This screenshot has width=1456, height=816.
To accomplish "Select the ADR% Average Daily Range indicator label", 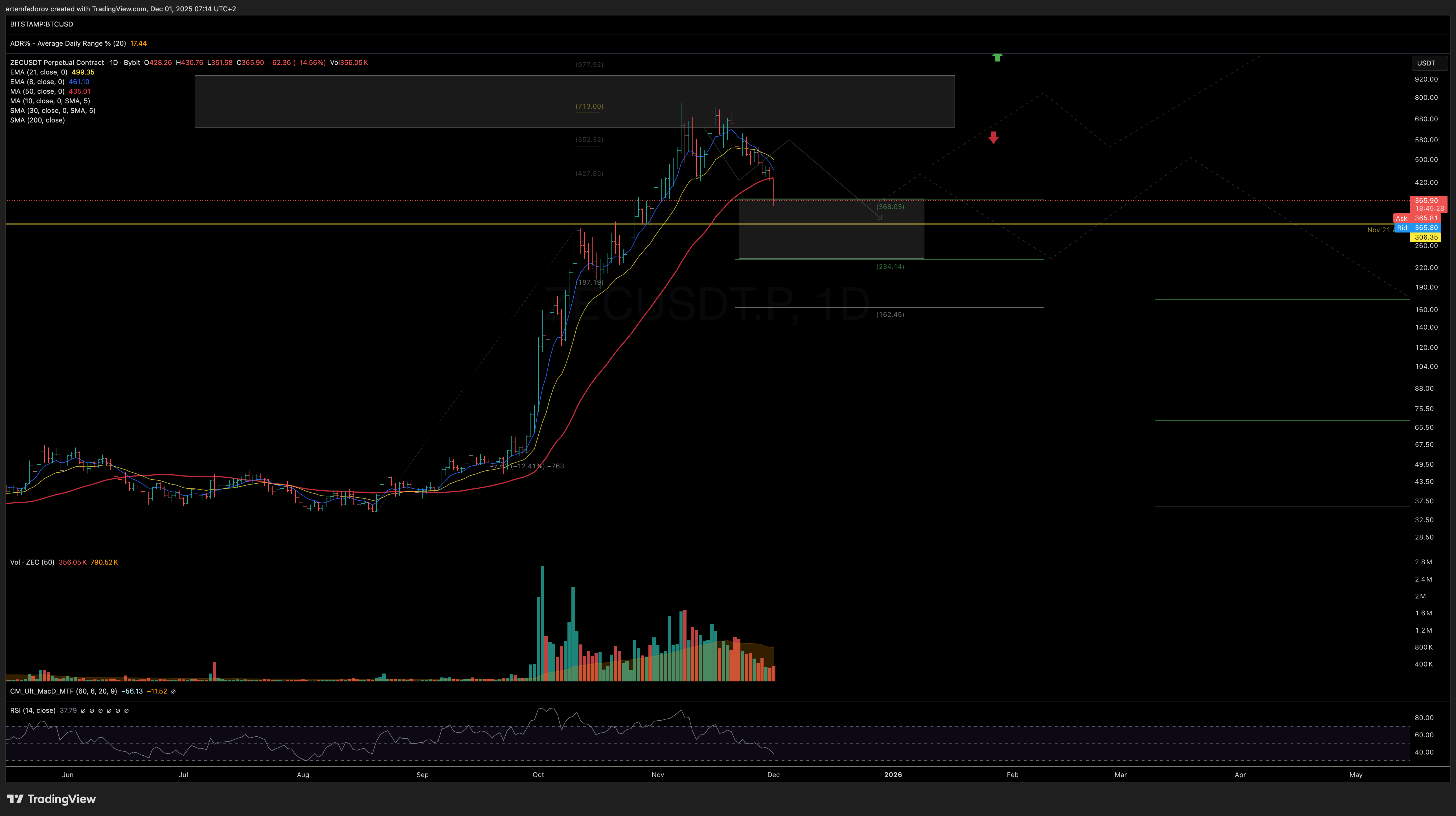I will pyautogui.click(x=68, y=43).
